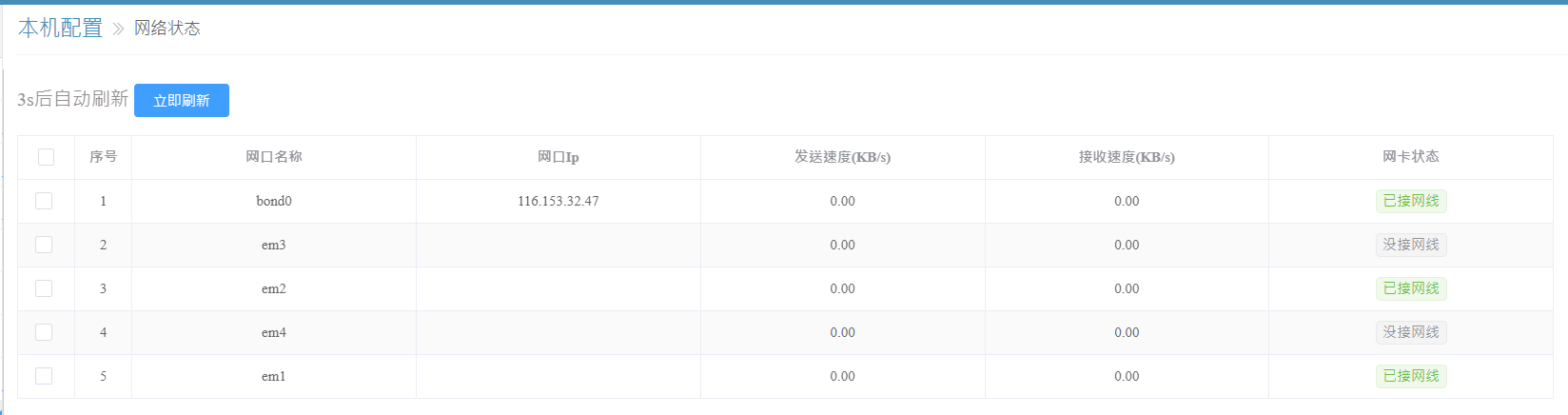Image resolution: width=1568 pixels, height=415 pixels.
Task: Open the 本机配置 breadcrumb link
Action: point(60,29)
